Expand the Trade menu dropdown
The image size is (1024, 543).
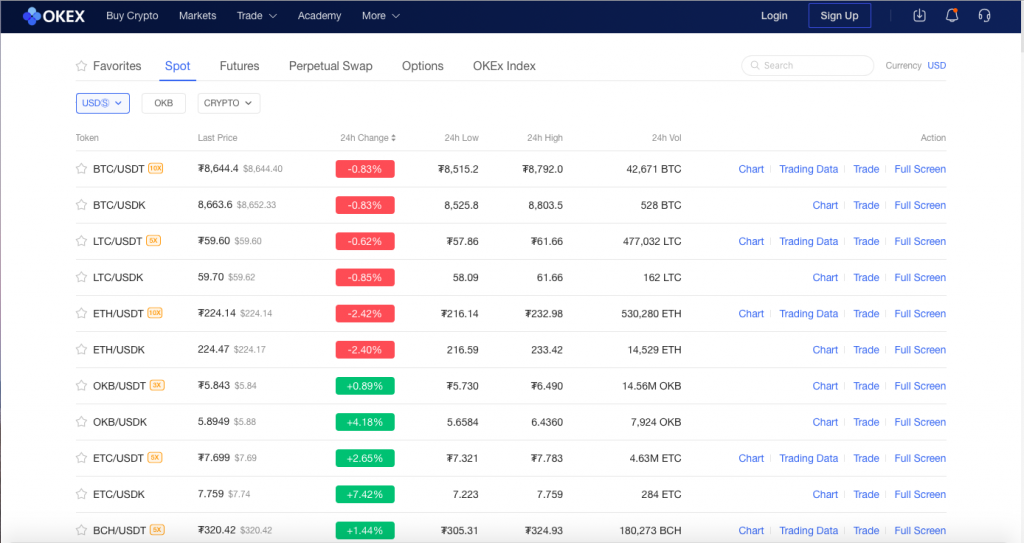257,16
